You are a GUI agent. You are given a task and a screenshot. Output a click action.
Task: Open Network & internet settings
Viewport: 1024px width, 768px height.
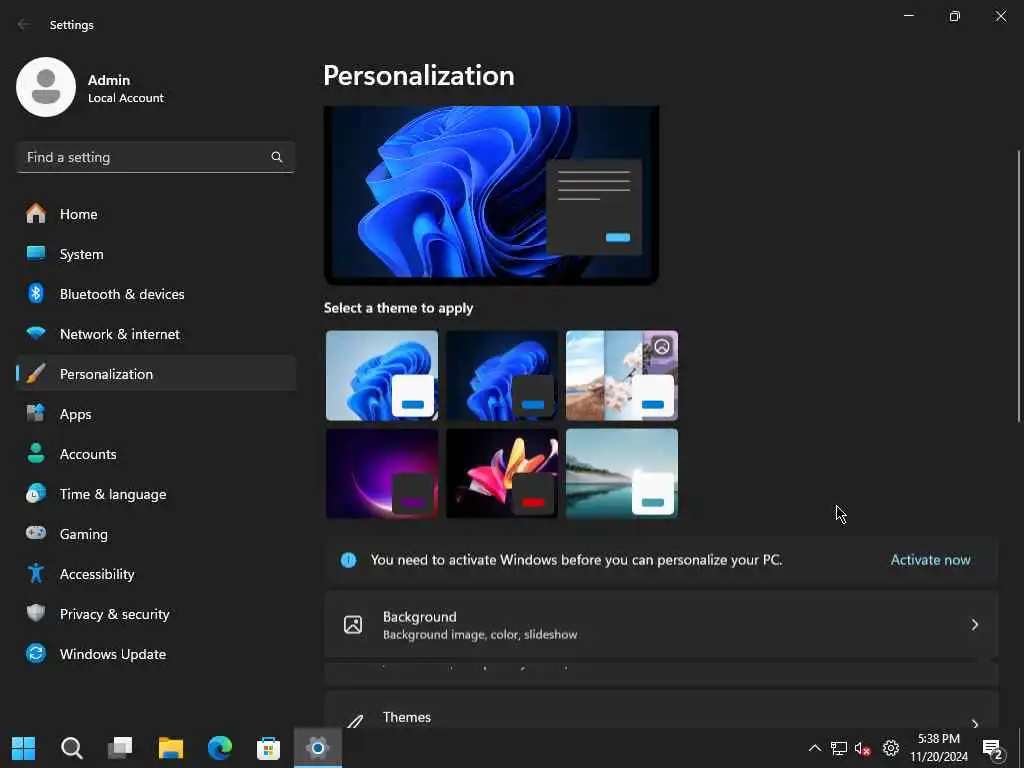(156, 334)
